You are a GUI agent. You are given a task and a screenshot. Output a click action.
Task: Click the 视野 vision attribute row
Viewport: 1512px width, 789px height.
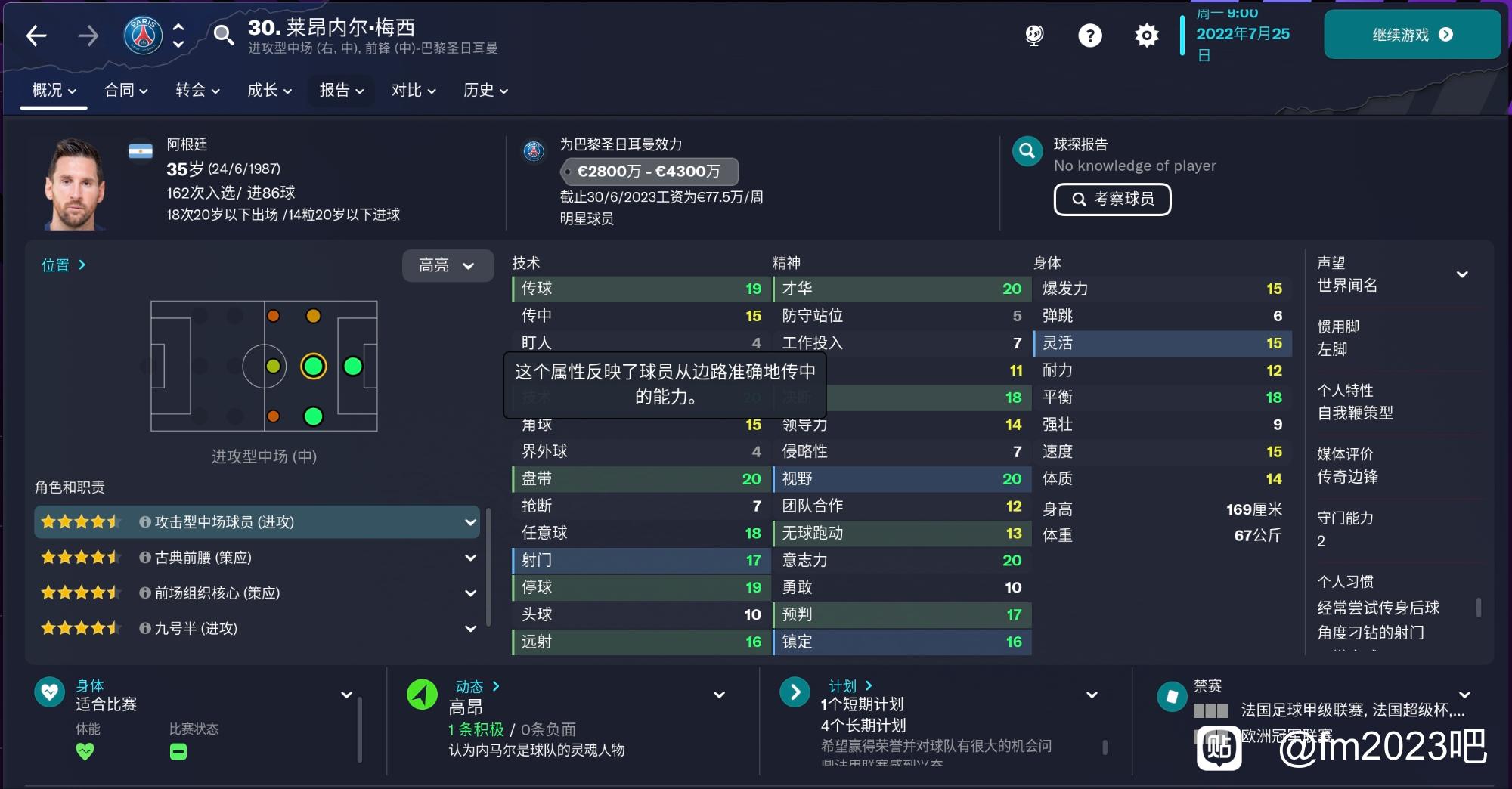click(x=902, y=479)
